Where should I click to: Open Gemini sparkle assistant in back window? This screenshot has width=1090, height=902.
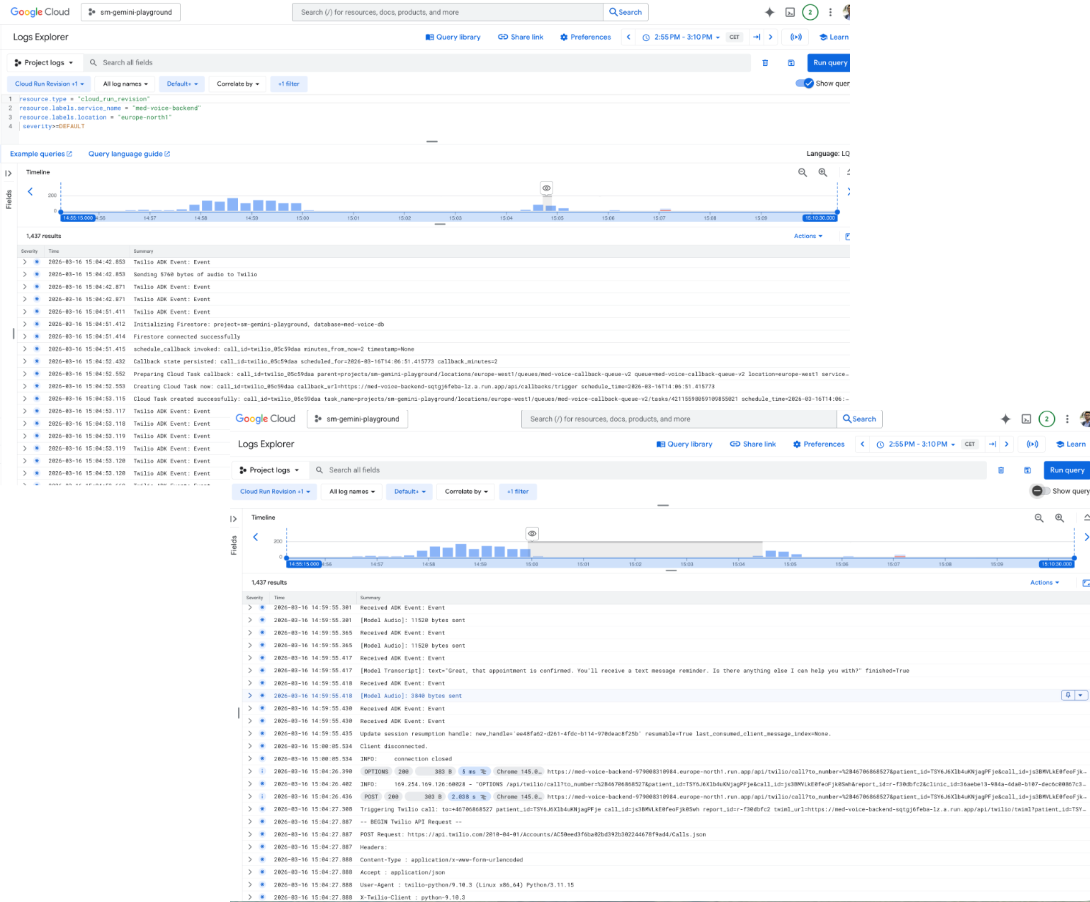click(x=770, y=12)
